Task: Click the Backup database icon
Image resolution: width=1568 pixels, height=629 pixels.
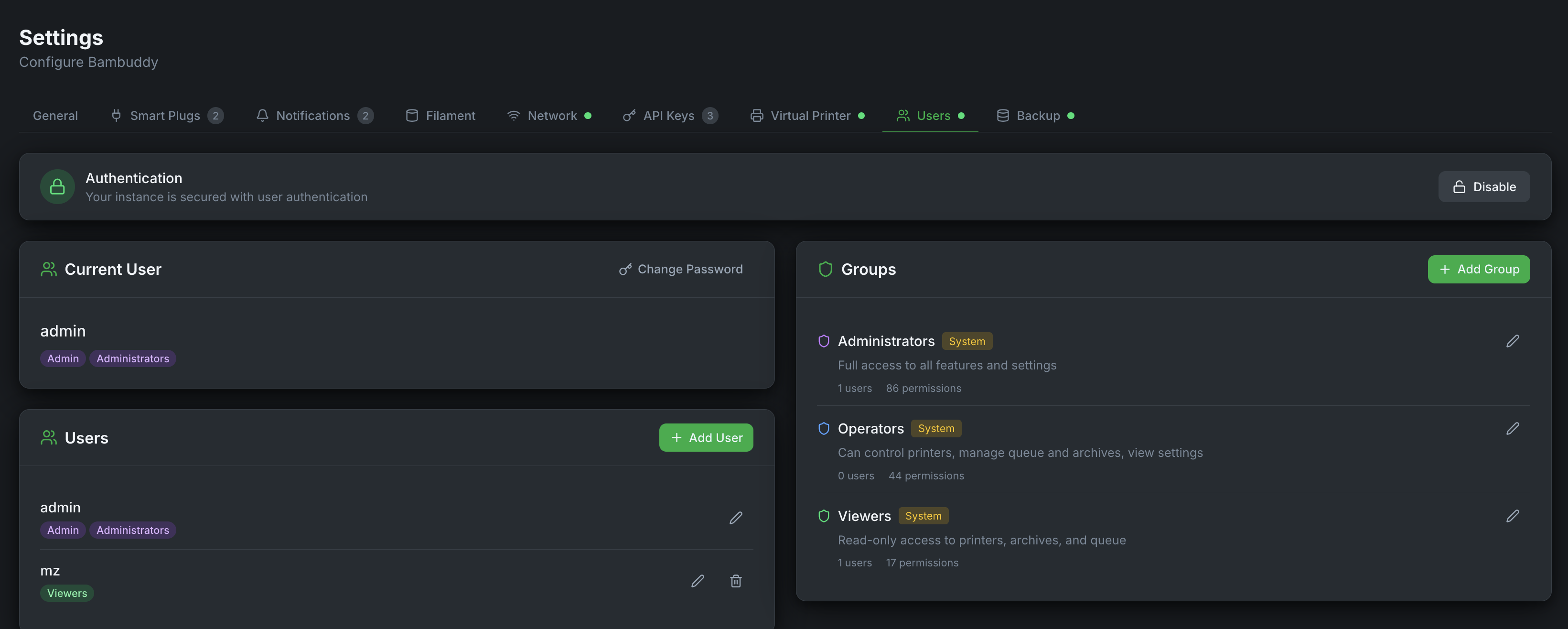Action: [x=1002, y=115]
